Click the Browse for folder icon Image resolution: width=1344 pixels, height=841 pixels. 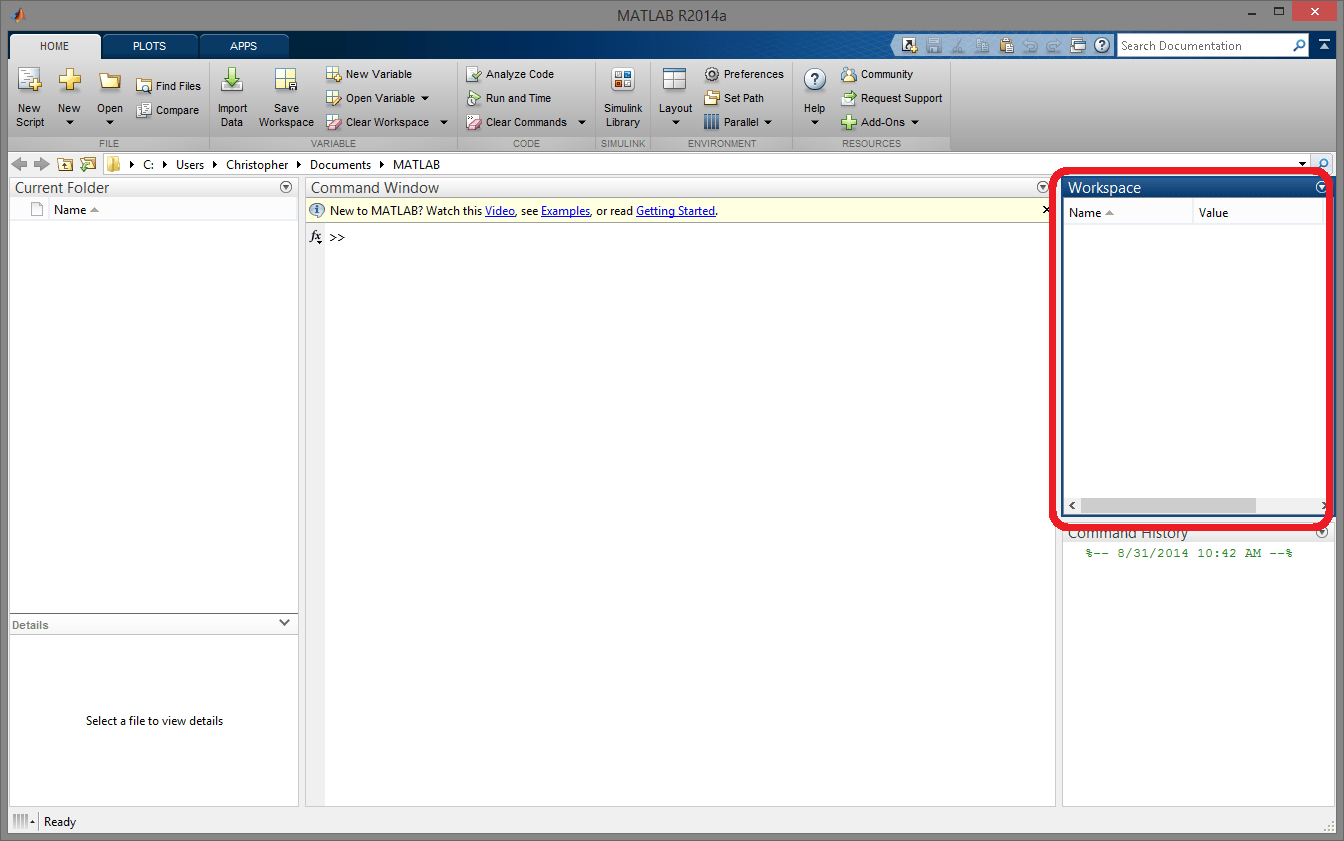[88, 164]
